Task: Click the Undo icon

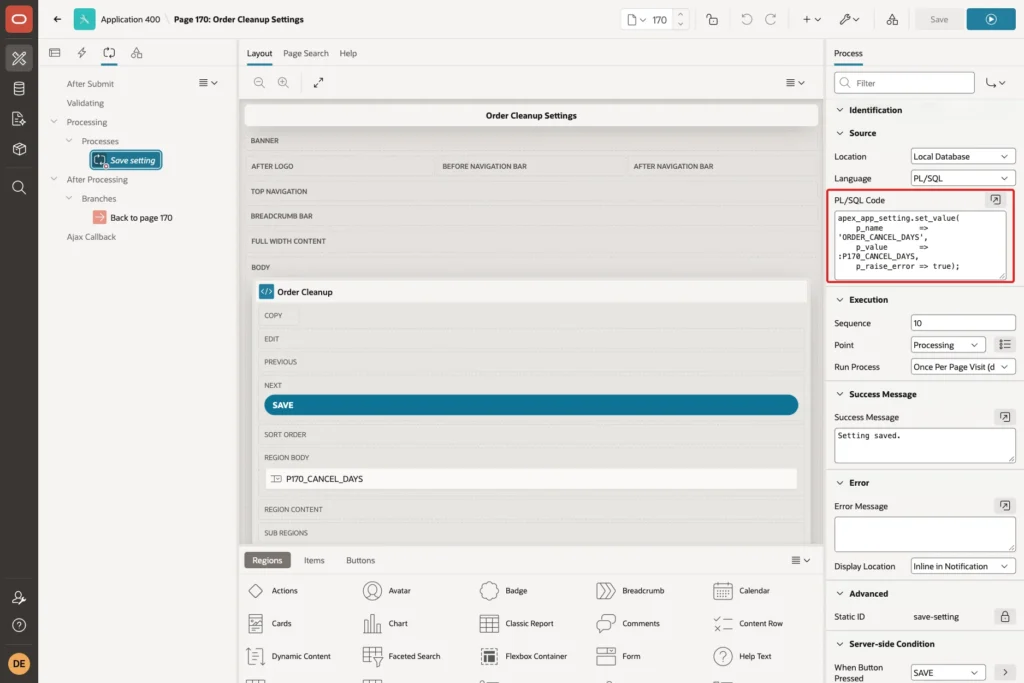Action: (x=746, y=20)
